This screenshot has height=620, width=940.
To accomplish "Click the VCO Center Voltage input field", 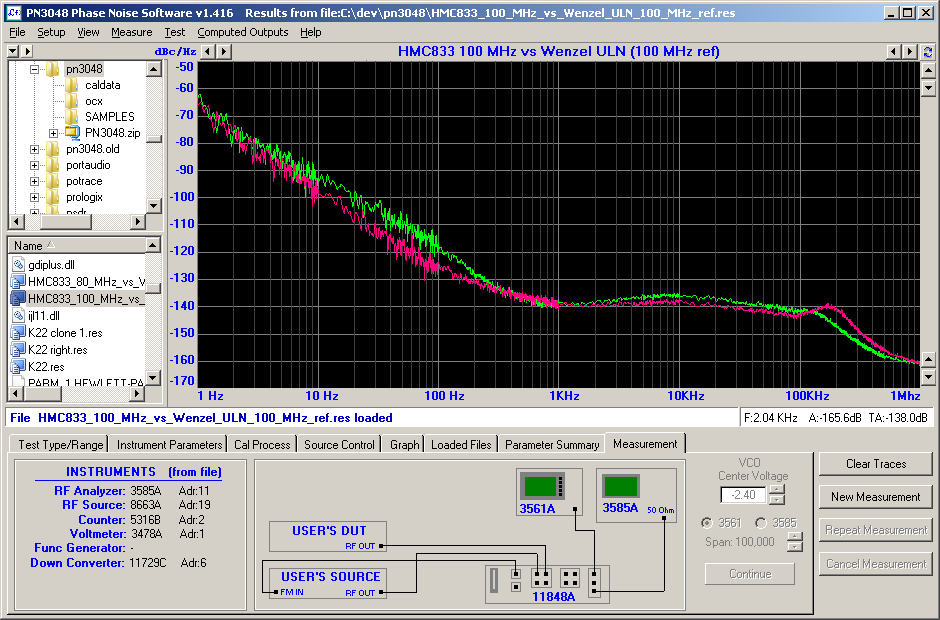I will [x=743, y=495].
